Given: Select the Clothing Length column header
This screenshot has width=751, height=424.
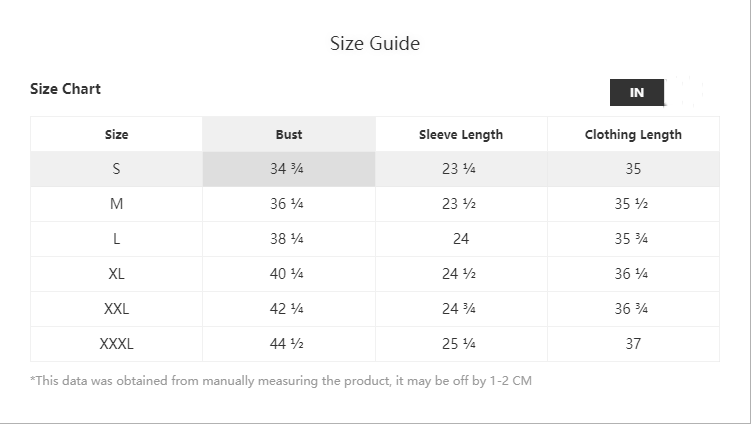Looking at the screenshot, I should [633, 134].
